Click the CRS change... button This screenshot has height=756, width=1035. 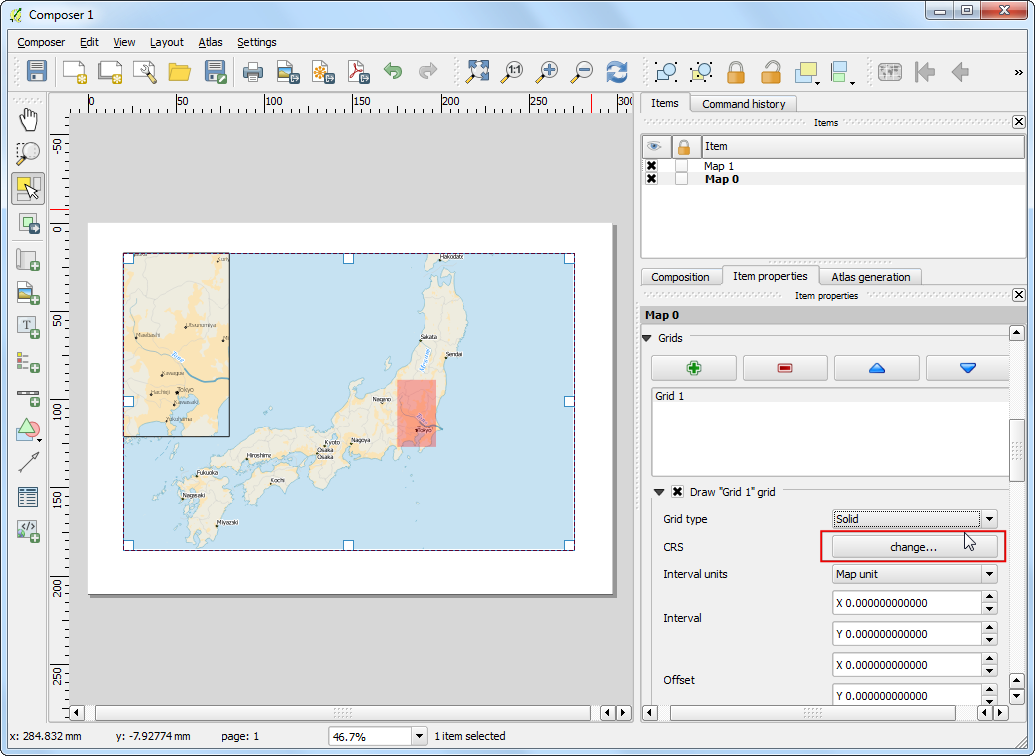914,547
